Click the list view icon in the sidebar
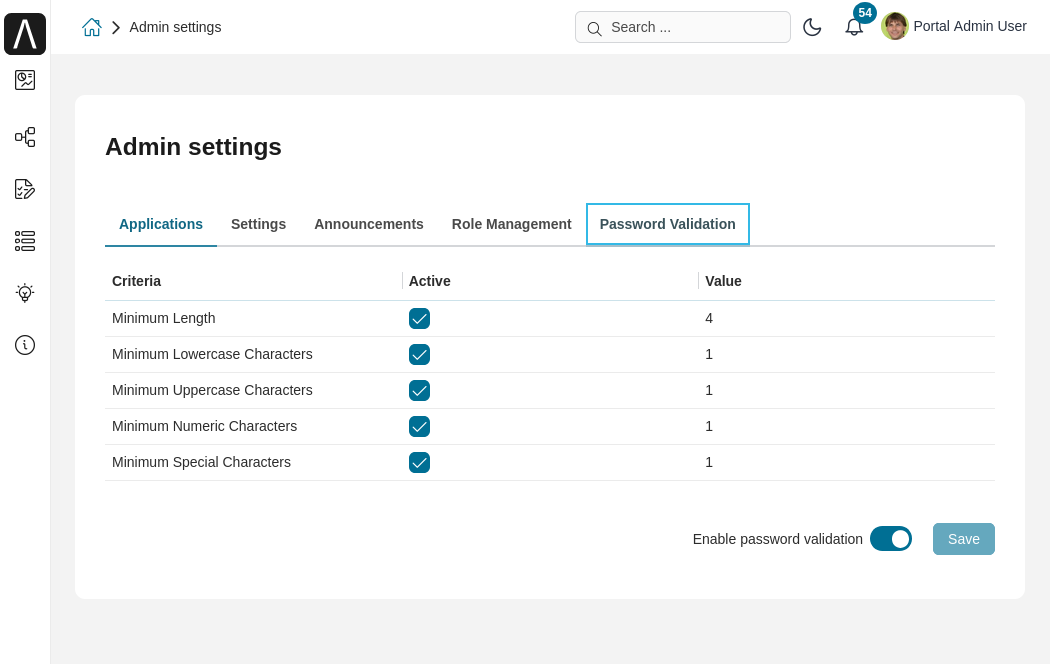Viewport: 1050px width, 664px height. (x=25, y=241)
